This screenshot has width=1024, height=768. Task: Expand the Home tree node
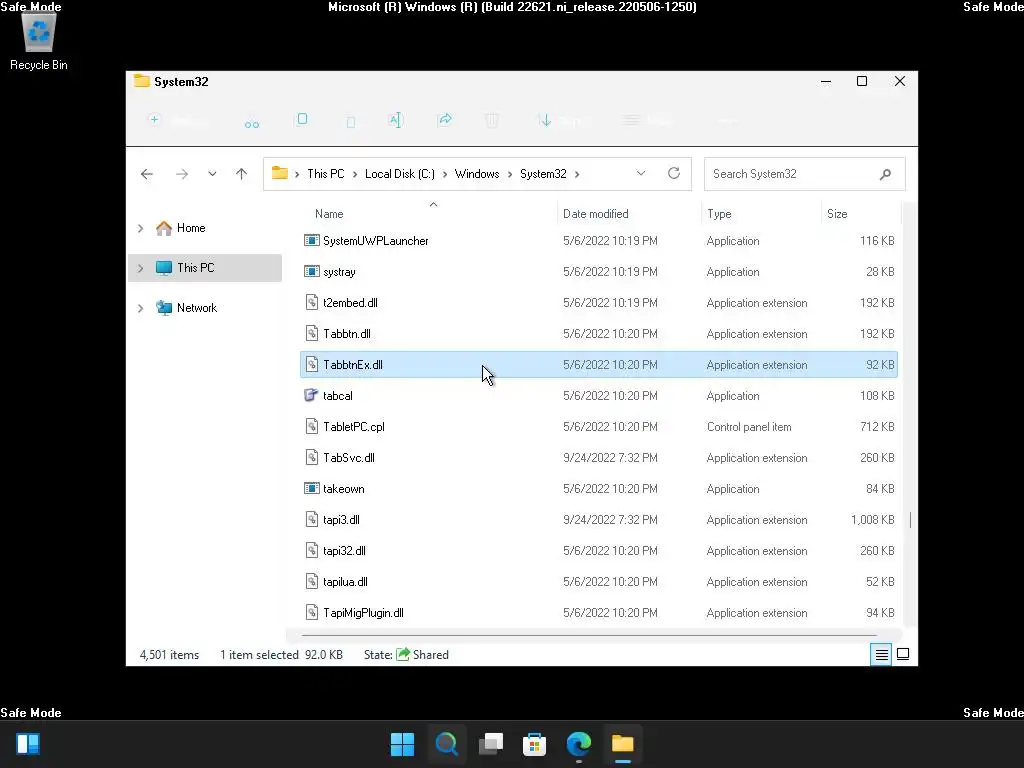tap(140, 228)
